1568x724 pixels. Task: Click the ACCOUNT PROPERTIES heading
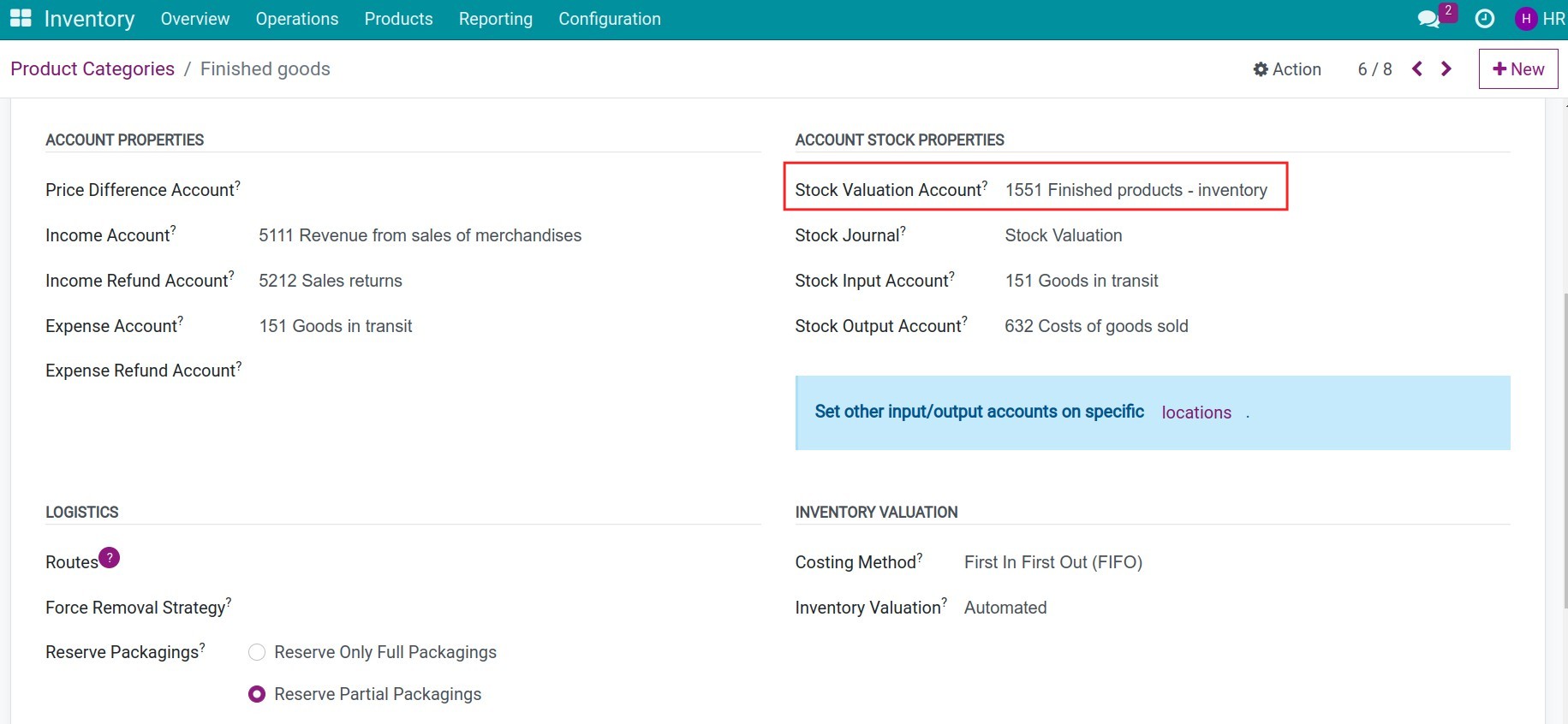point(125,140)
